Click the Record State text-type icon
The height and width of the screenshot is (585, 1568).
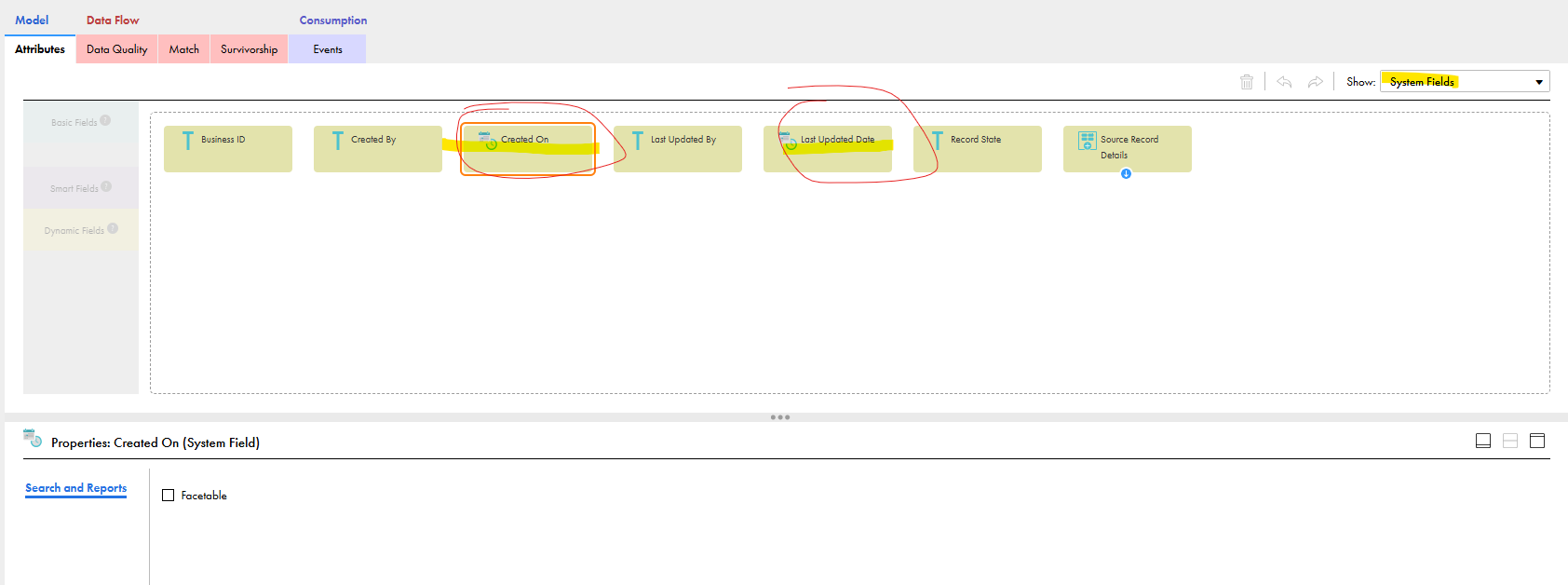[x=938, y=141]
